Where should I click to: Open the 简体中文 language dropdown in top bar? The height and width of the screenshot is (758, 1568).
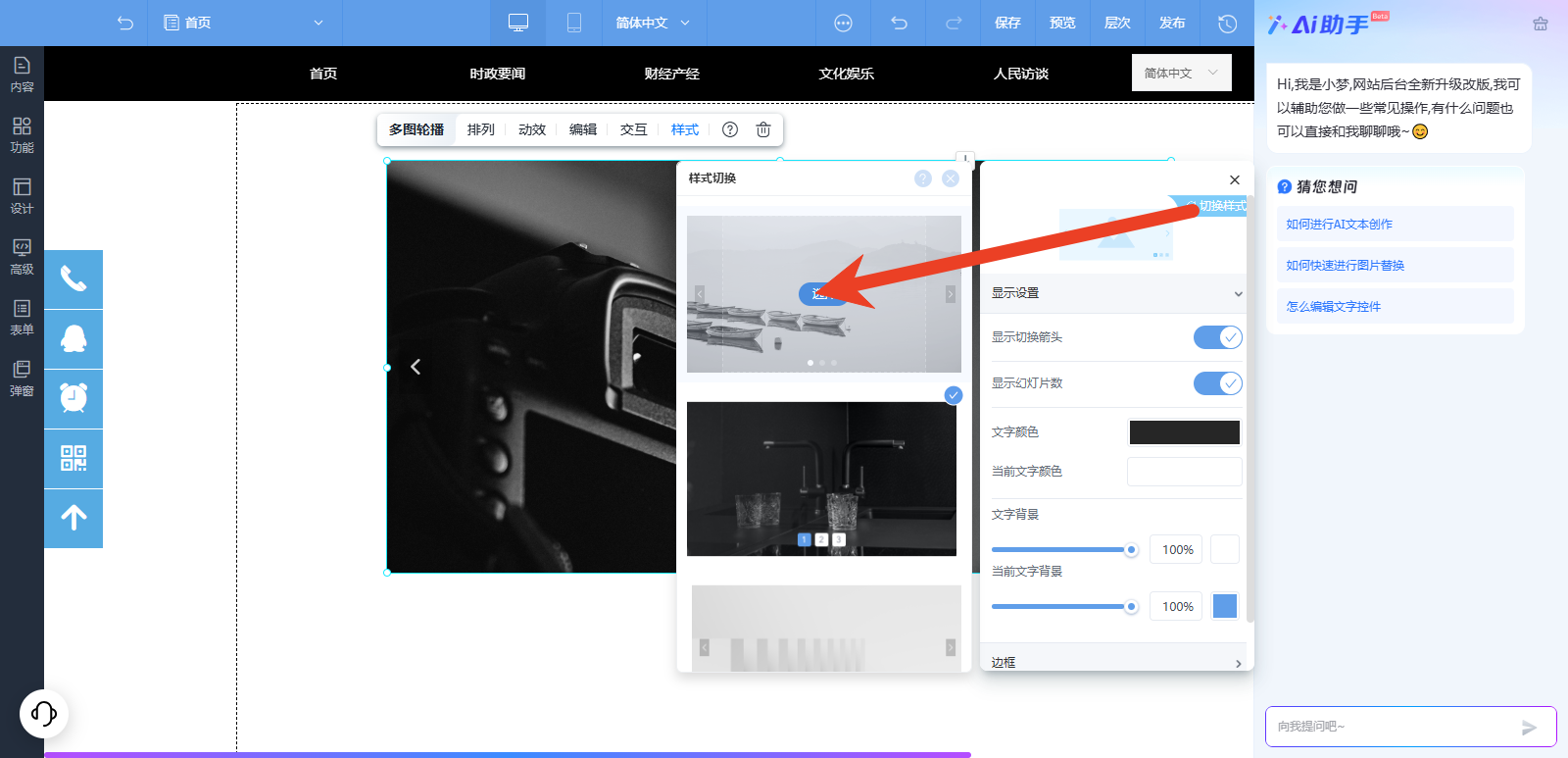click(x=653, y=23)
